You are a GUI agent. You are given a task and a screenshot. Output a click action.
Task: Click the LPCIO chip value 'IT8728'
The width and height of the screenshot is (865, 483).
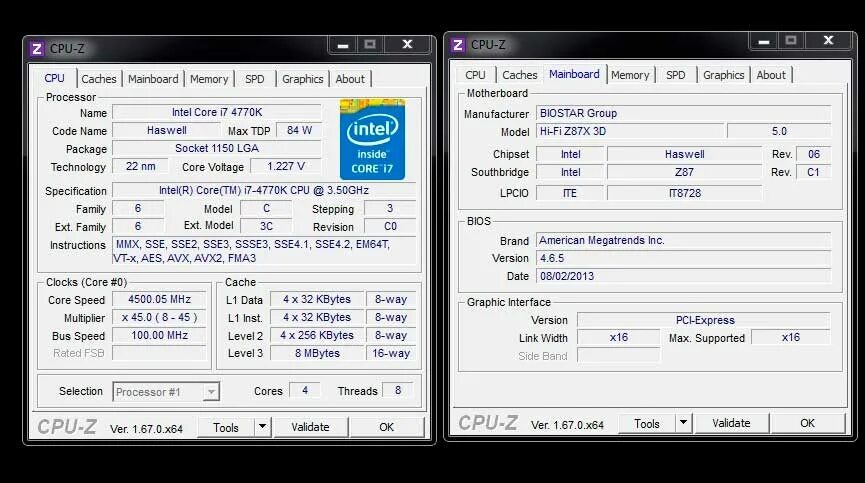pos(684,193)
